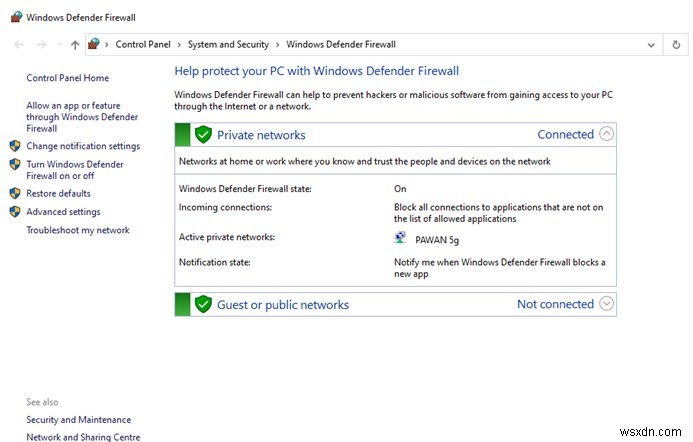
Task: Click the refresh button in address bar
Action: (x=677, y=44)
